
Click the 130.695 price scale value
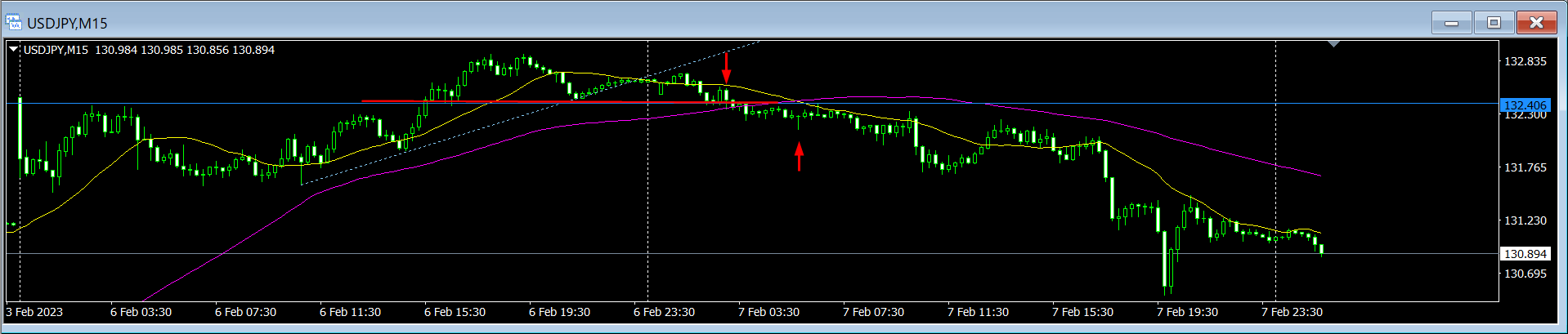point(1525,274)
